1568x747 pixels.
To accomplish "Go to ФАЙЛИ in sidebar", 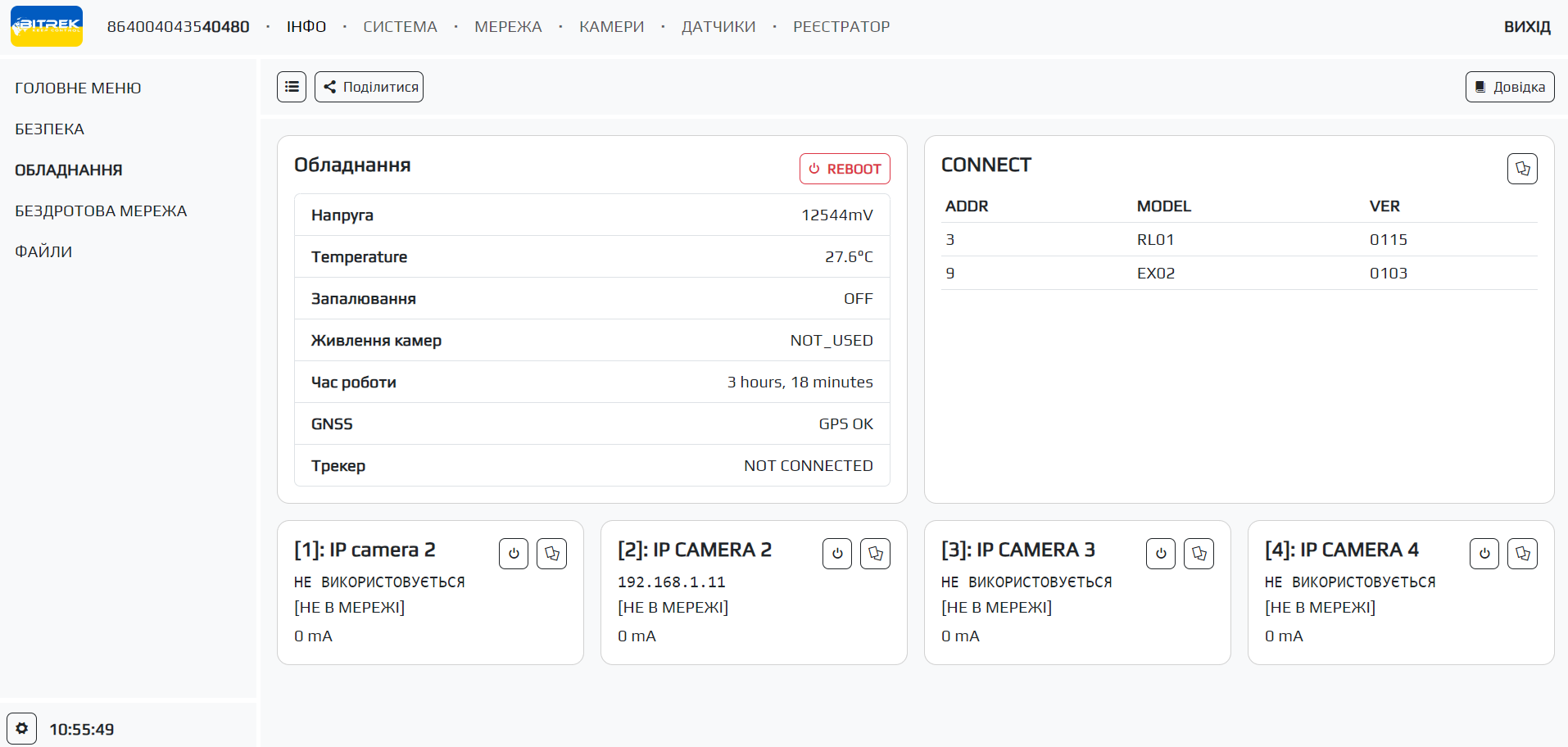I will click(x=43, y=252).
